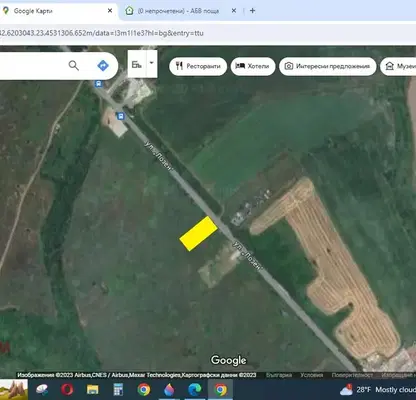This screenshot has width=416, height=400.
Task: Open File Explorer from the taskbar
Action: coord(93,389)
